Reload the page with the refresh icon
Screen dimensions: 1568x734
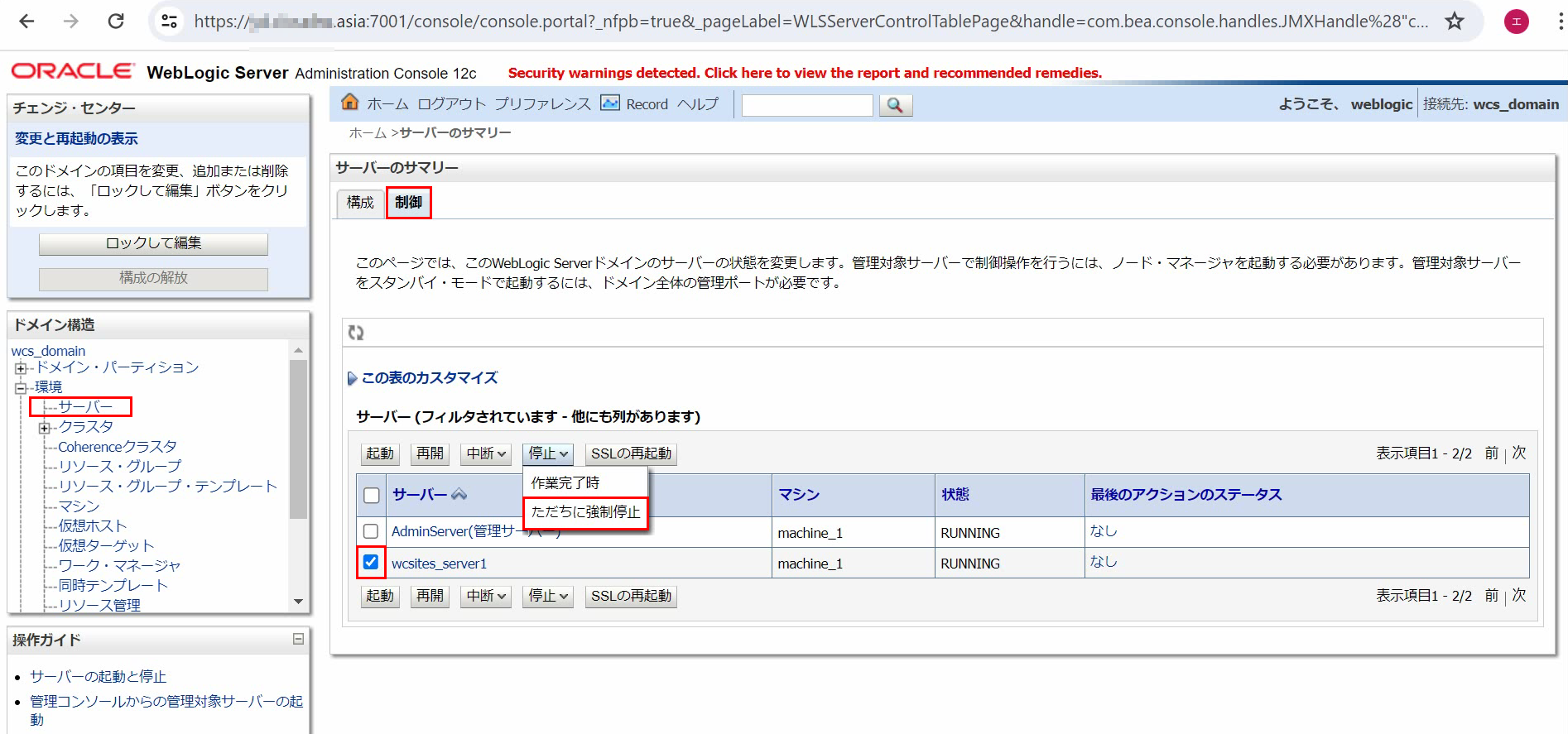[x=116, y=22]
